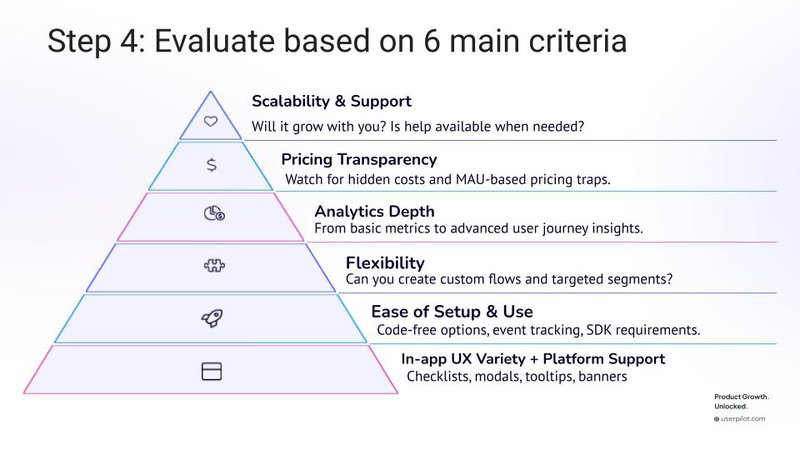Click the slide title Step 4 text
This screenshot has height=450, width=800.
click(337, 41)
